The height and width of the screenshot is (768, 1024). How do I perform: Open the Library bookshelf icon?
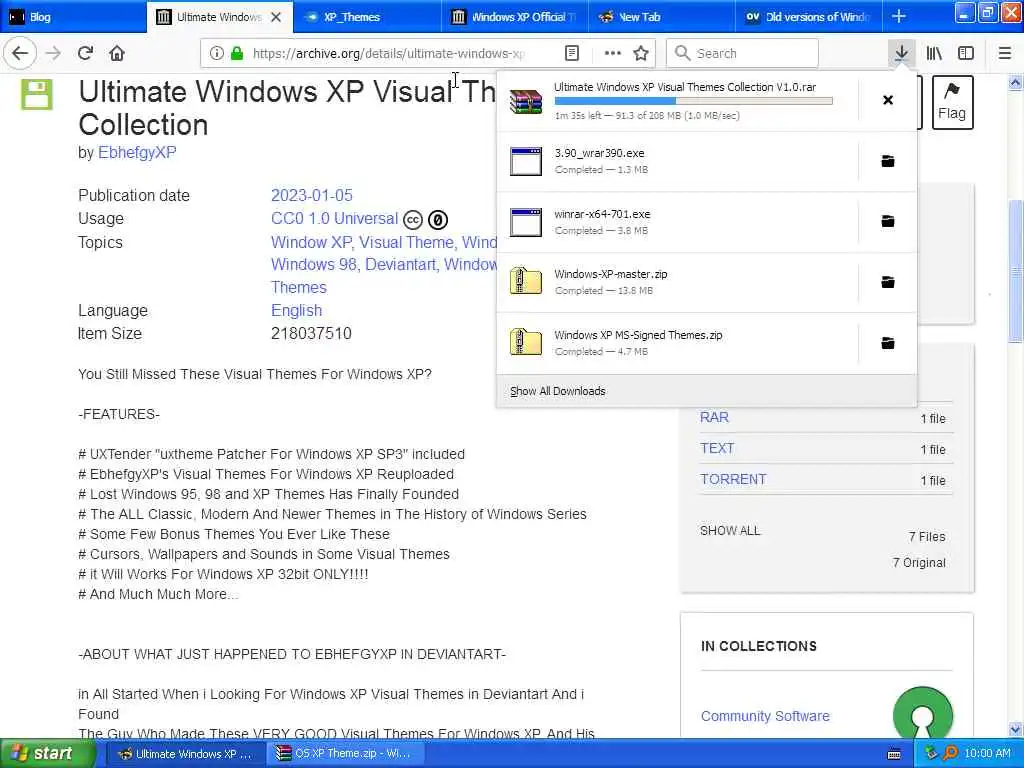click(934, 53)
